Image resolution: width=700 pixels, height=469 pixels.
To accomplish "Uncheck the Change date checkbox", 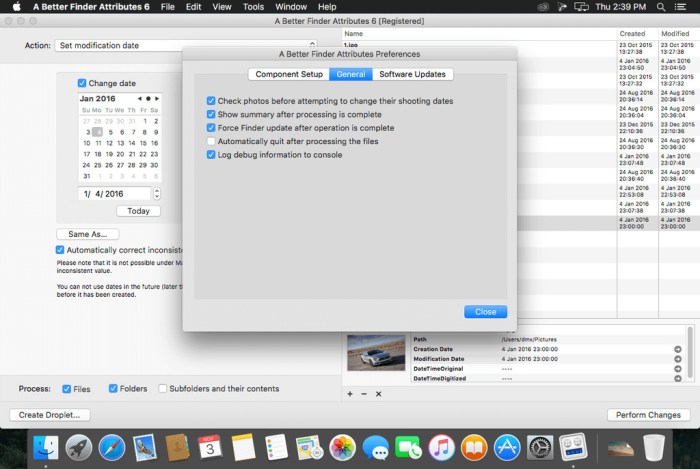I will (82, 83).
